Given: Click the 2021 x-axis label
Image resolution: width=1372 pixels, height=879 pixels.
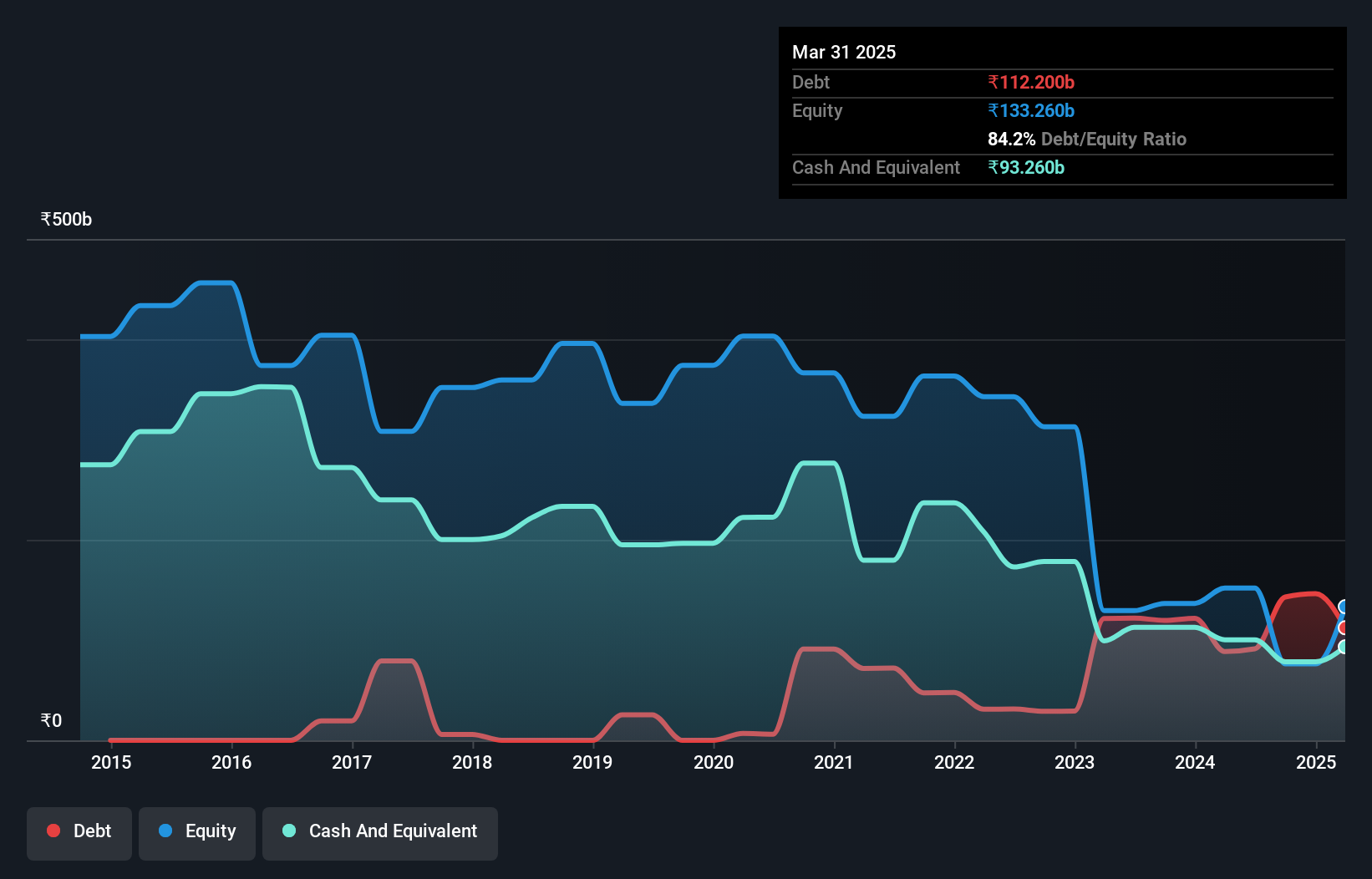Looking at the screenshot, I should tap(834, 762).
